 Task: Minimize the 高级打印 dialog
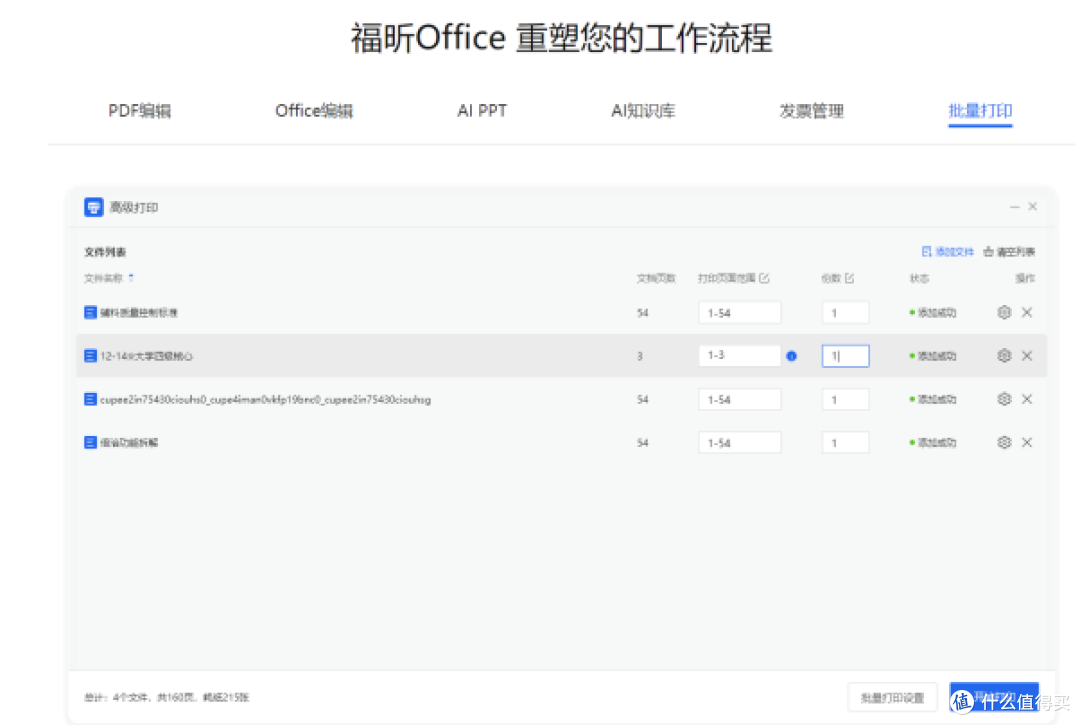point(1015,207)
